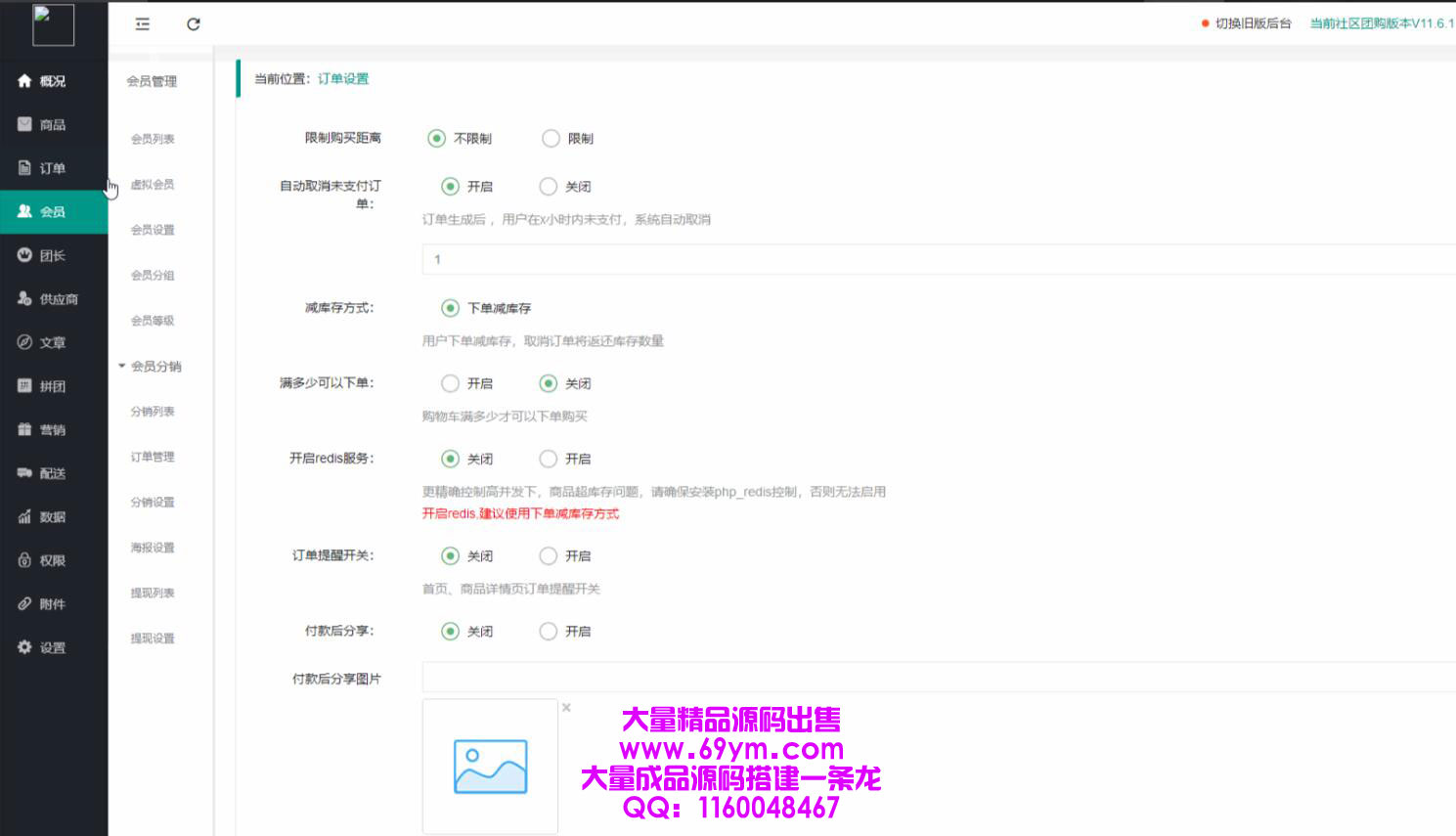The image size is (1456, 836).
Task: Open 海报设置 in the submenu
Action: point(153,548)
